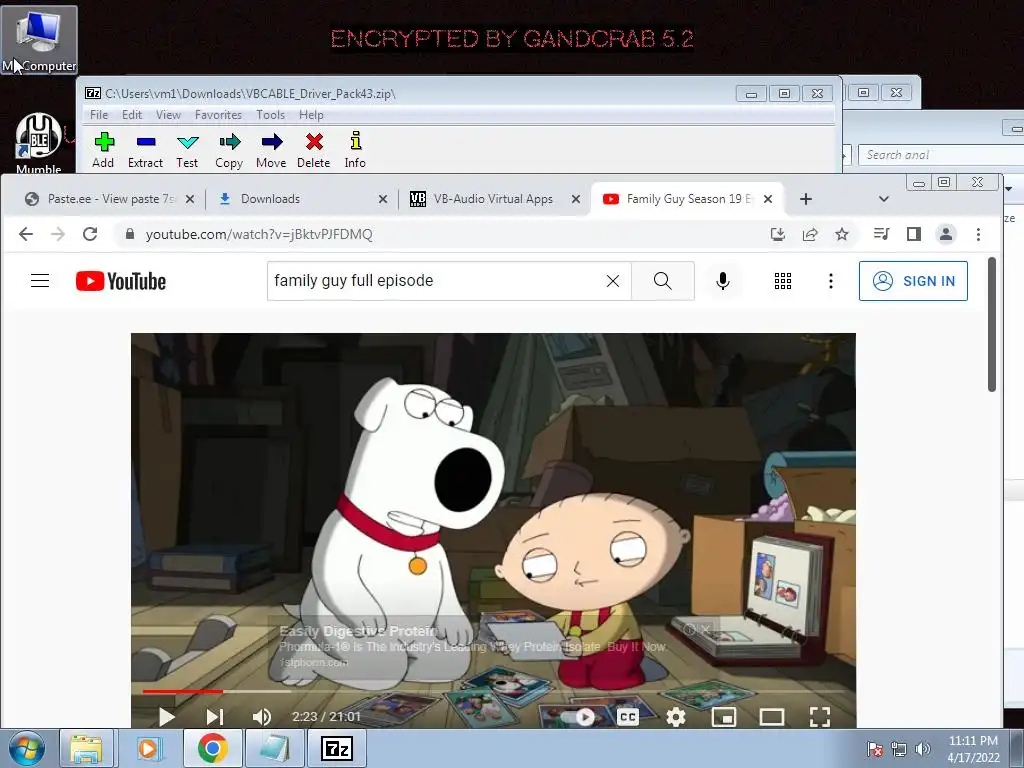Play the Family Guy video
This screenshot has height=768, width=1024.
(167, 716)
